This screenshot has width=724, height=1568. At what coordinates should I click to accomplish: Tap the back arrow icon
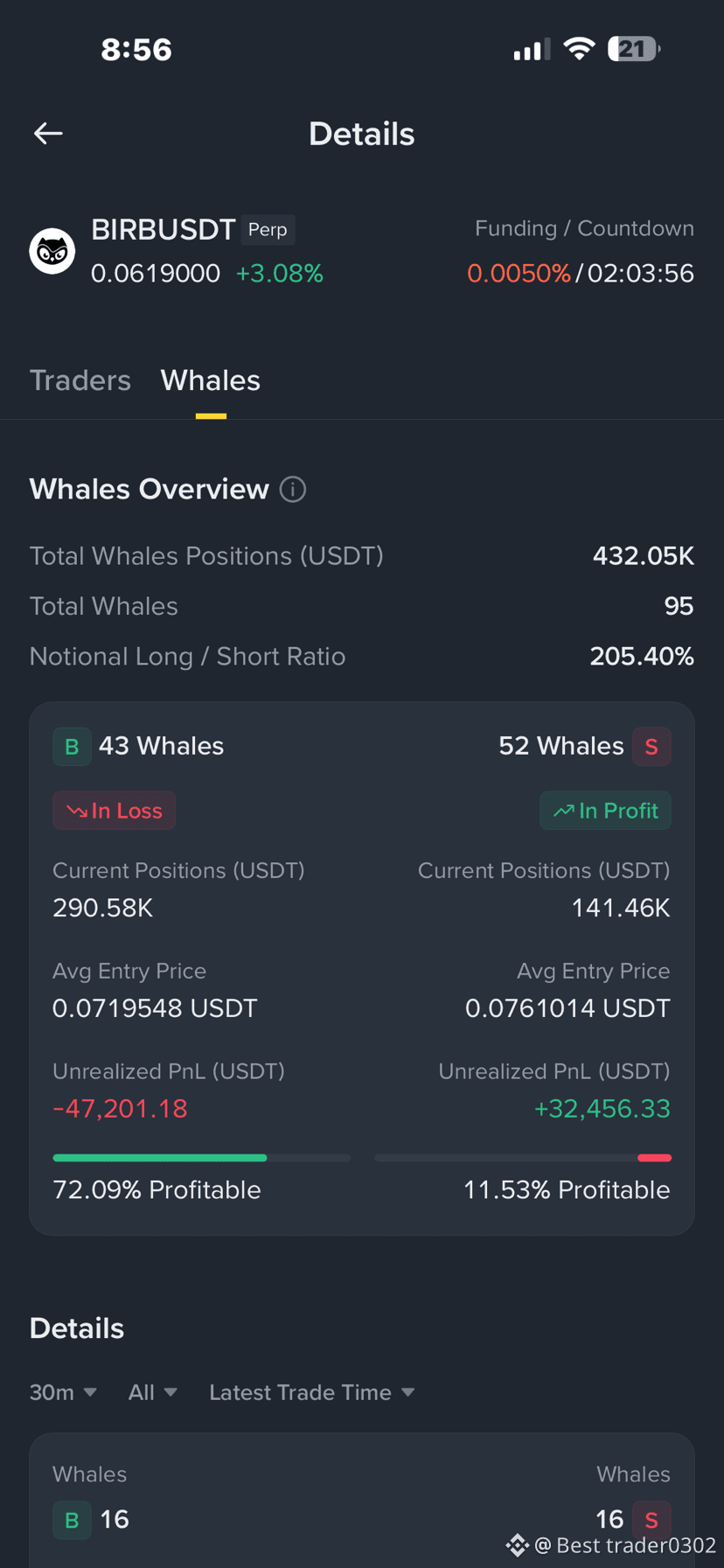coord(48,133)
